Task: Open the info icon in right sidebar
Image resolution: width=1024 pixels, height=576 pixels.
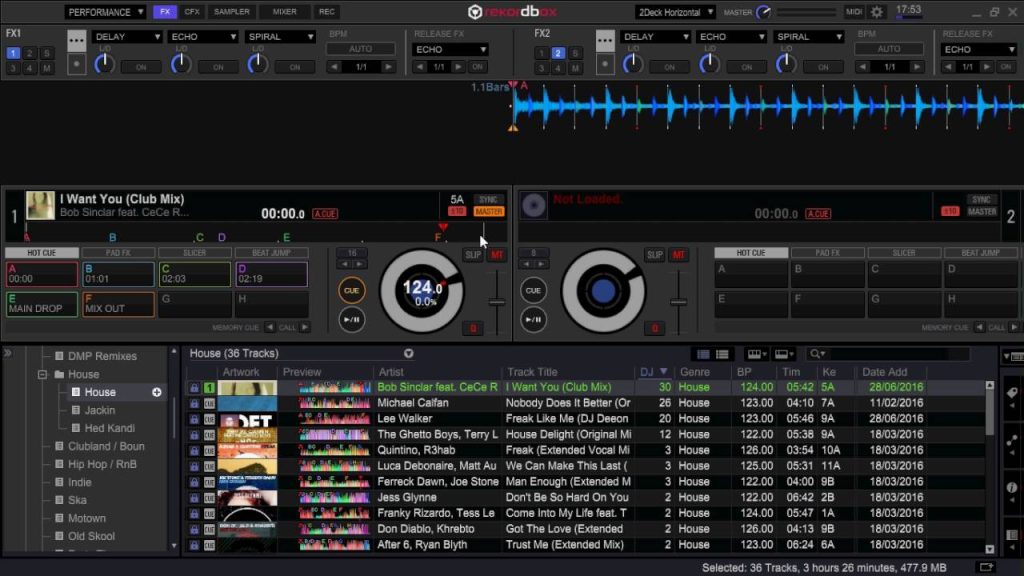Action: [1012, 488]
